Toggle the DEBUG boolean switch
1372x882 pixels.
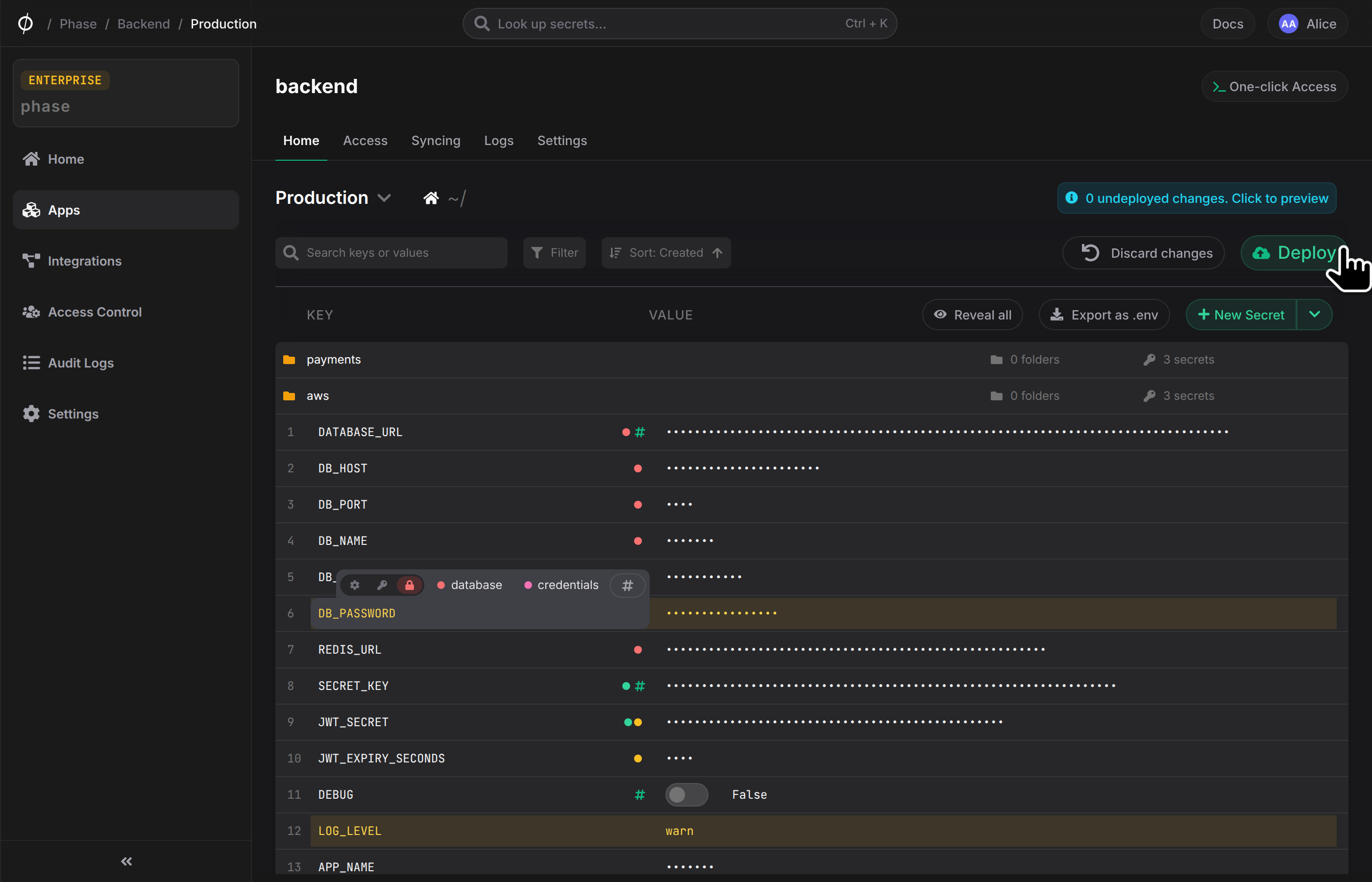coord(686,795)
